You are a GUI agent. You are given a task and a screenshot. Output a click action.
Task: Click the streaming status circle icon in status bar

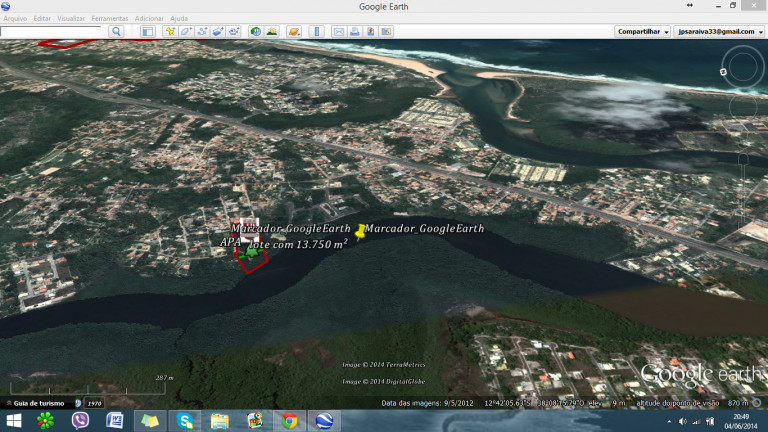757,403
